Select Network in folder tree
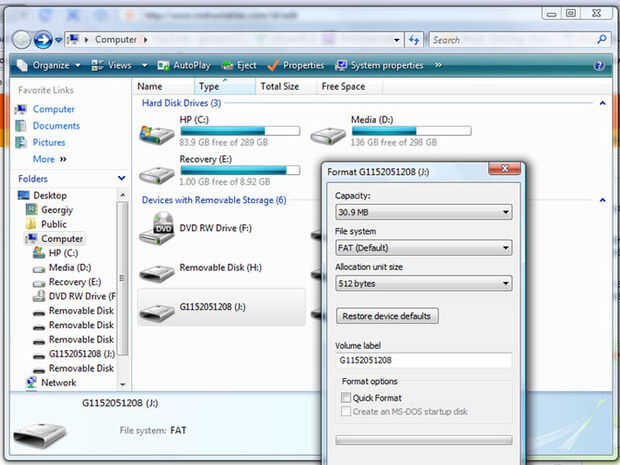This screenshot has height=465, width=620. click(59, 383)
